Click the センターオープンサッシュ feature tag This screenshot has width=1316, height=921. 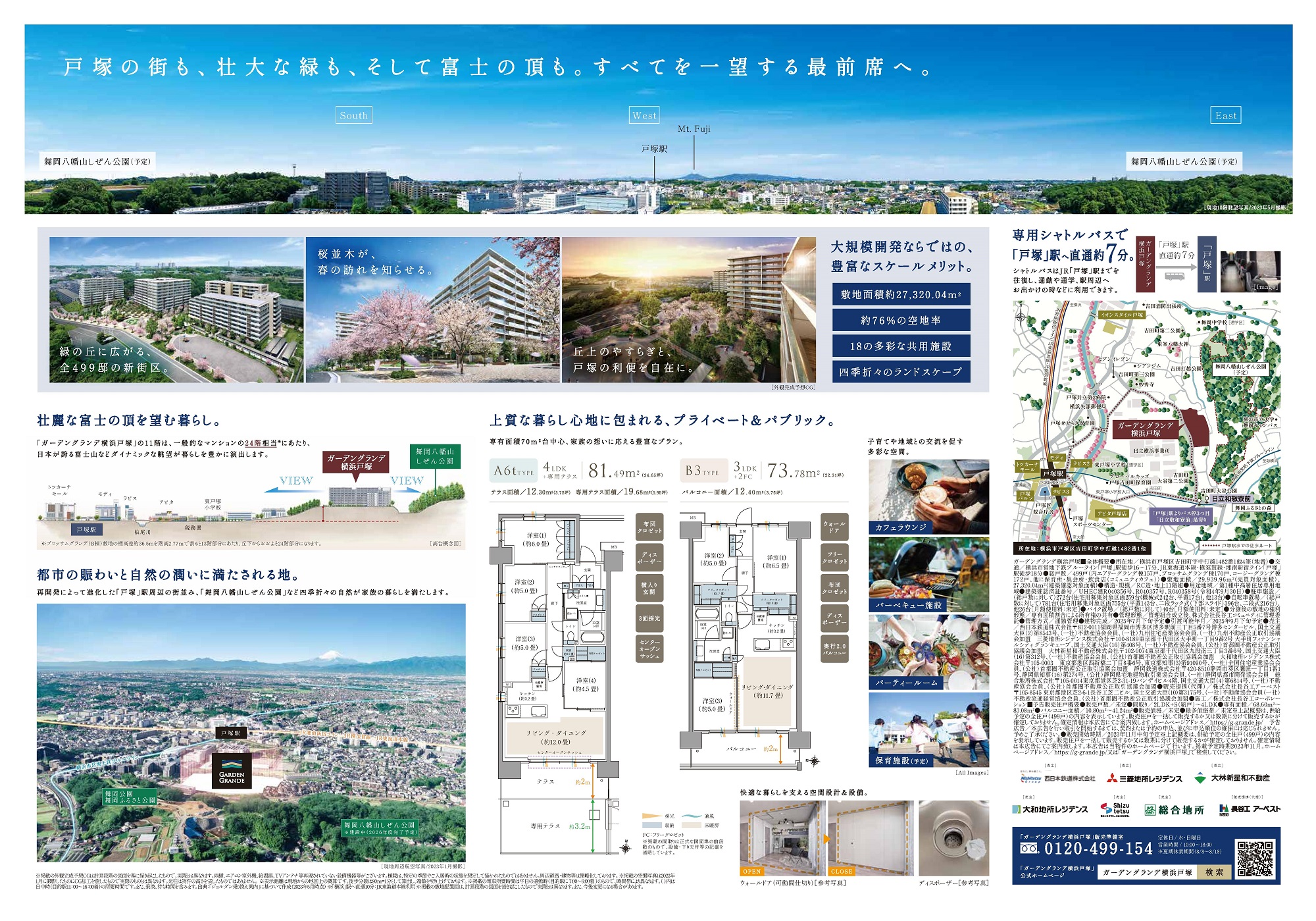click(649, 650)
